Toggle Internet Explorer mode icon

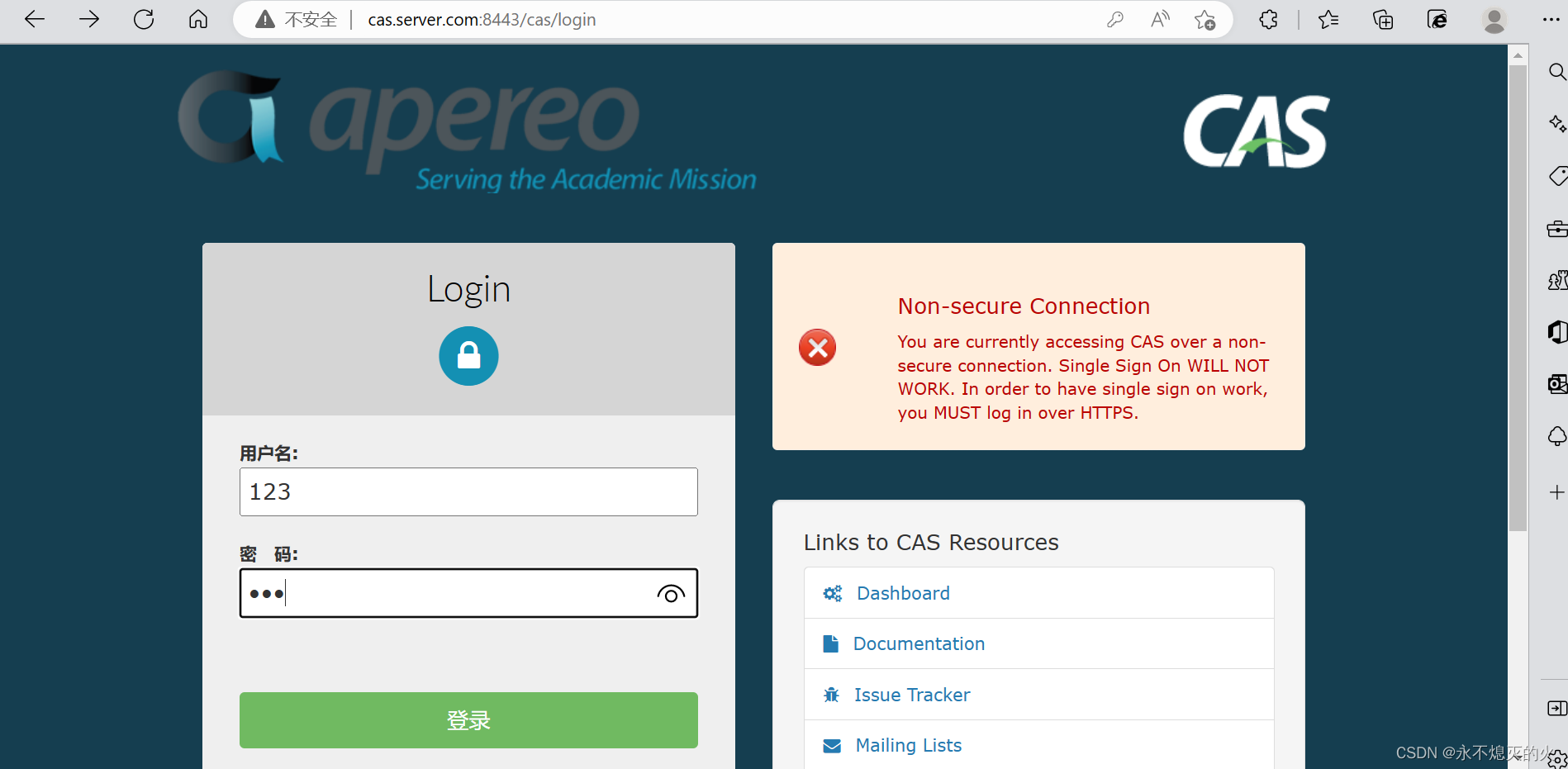1437,19
